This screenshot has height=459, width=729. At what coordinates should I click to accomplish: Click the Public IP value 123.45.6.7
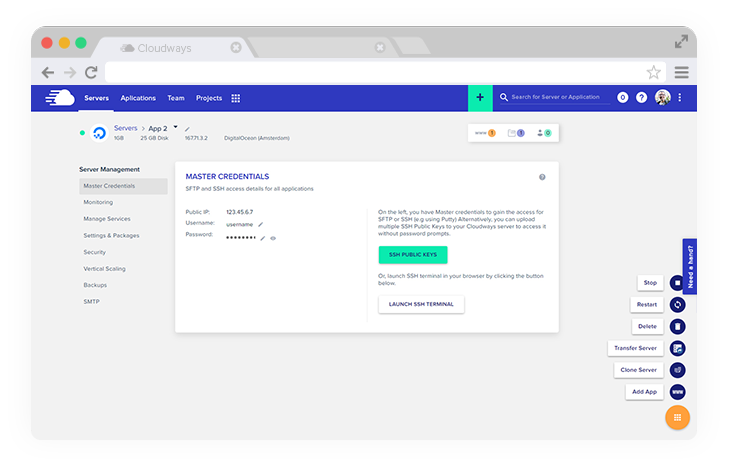coord(240,212)
